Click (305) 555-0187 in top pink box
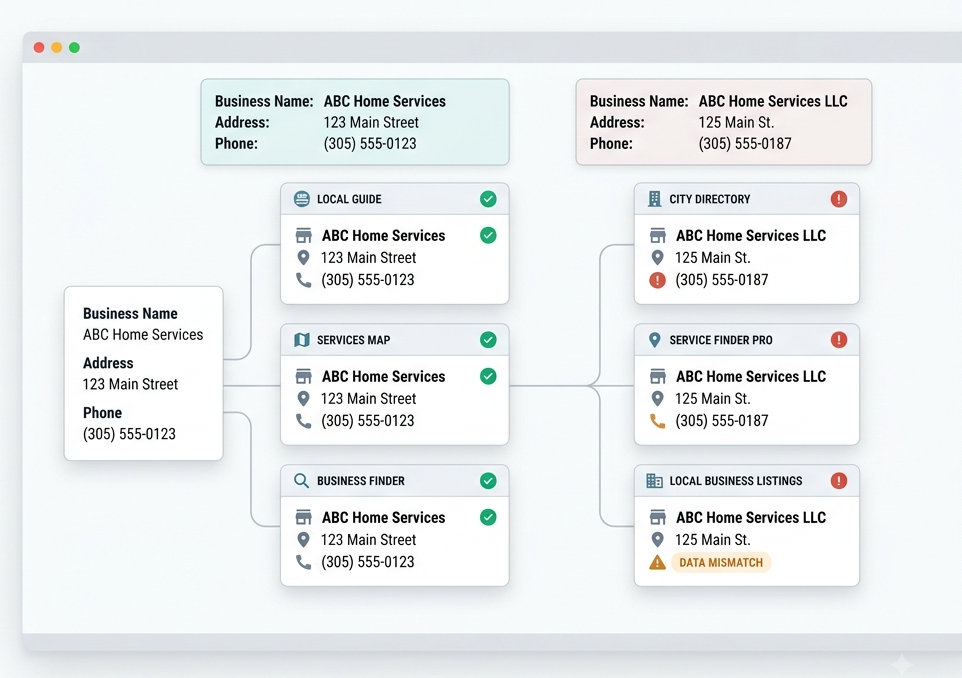Image resolution: width=962 pixels, height=678 pixels. pyautogui.click(x=745, y=144)
